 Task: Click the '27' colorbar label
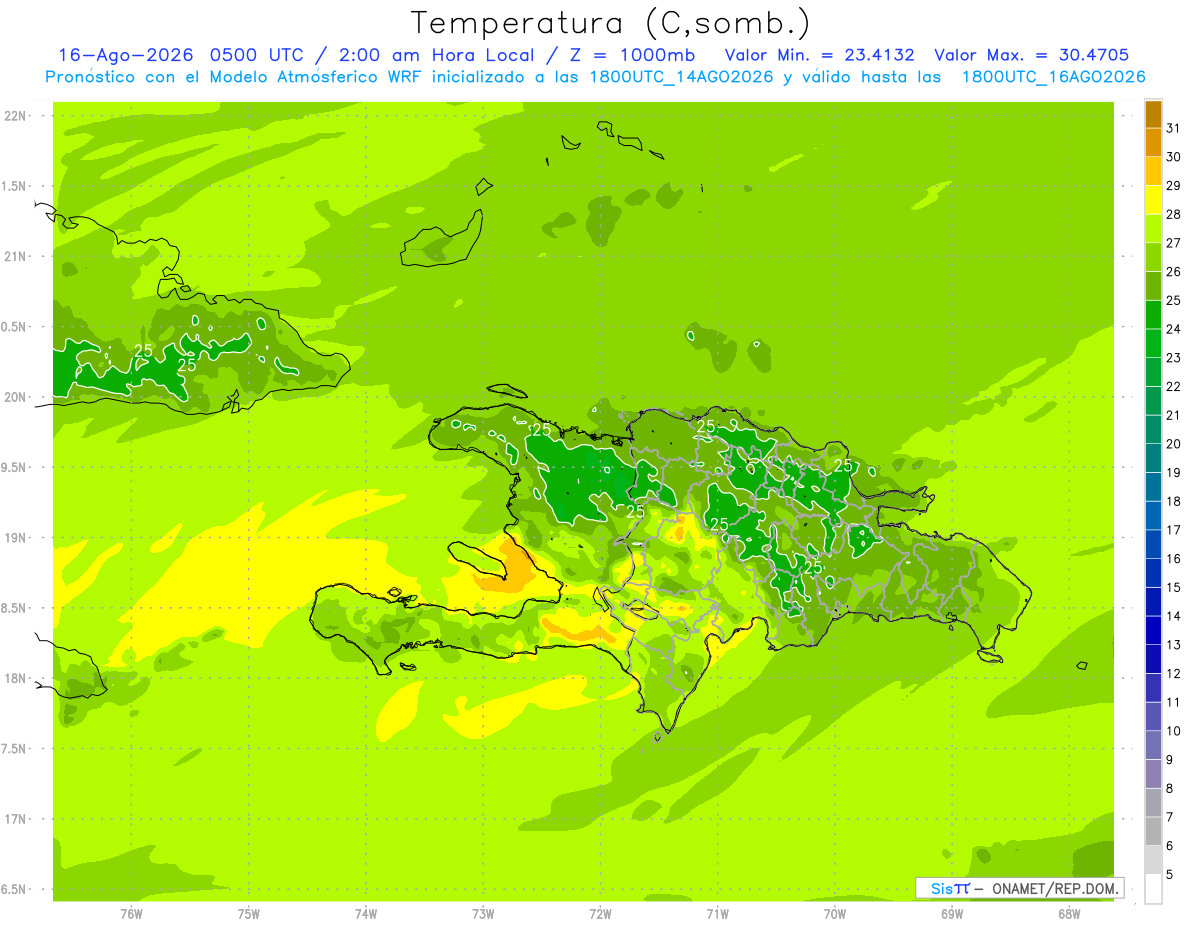tap(1174, 242)
